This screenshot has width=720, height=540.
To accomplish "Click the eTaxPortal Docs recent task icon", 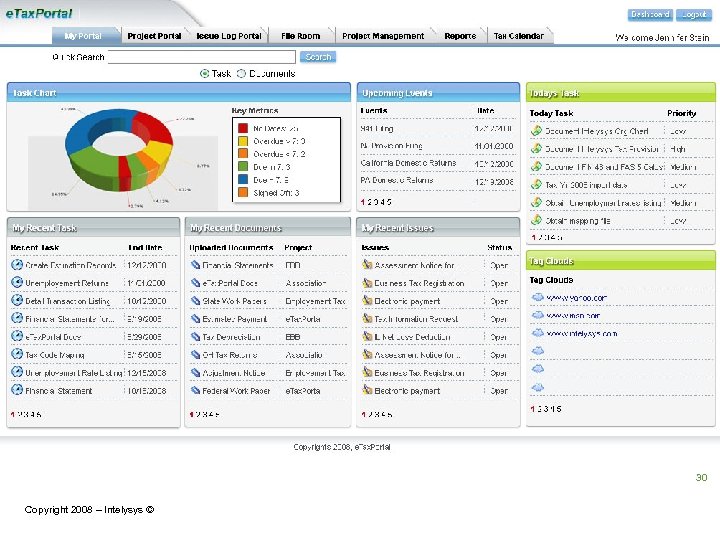I will tap(17, 336).
